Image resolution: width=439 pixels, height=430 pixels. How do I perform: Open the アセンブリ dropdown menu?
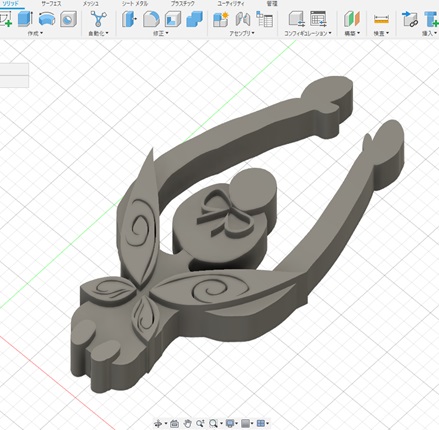(242, 33)
